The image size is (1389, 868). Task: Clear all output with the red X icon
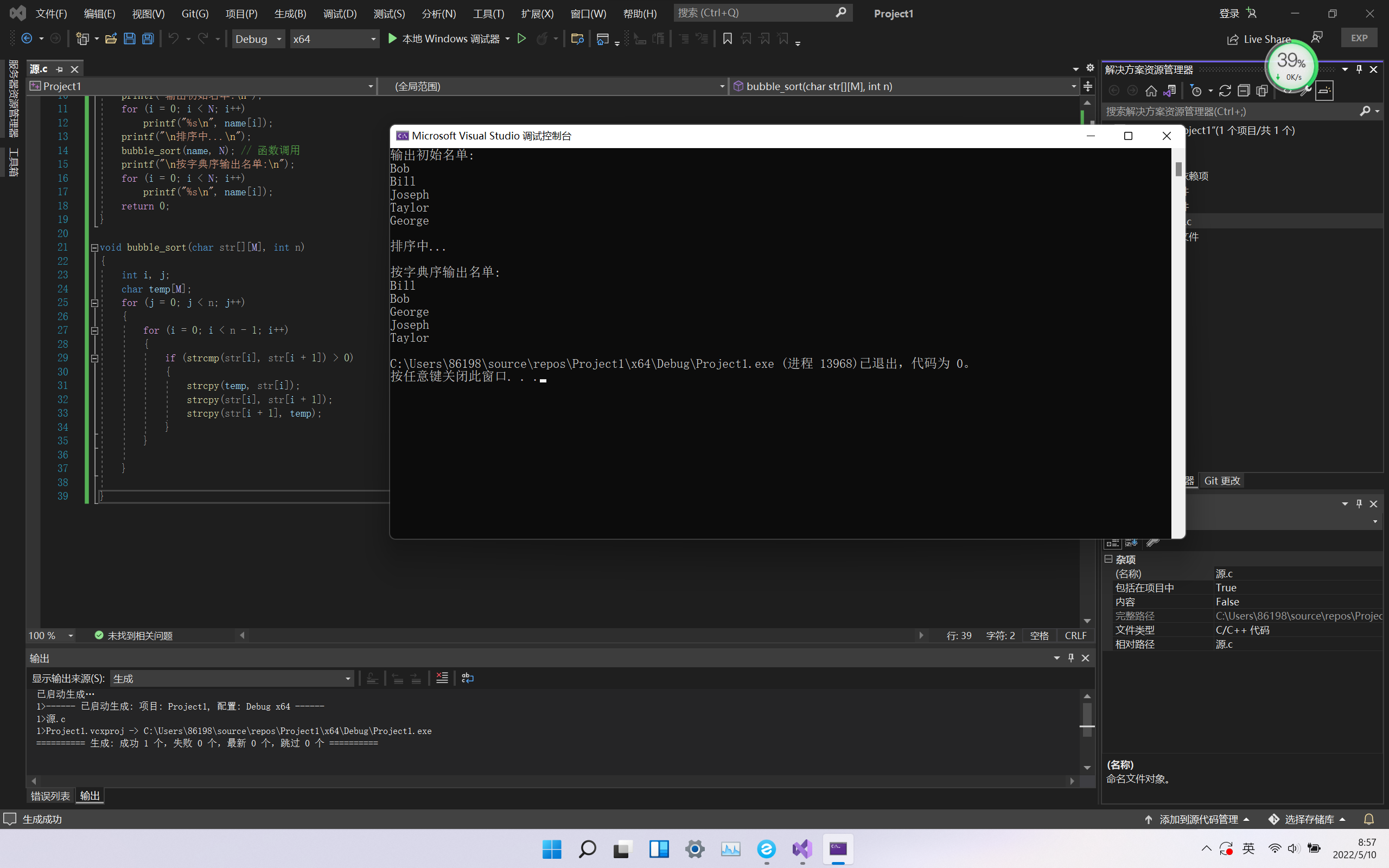click(442, 678)
